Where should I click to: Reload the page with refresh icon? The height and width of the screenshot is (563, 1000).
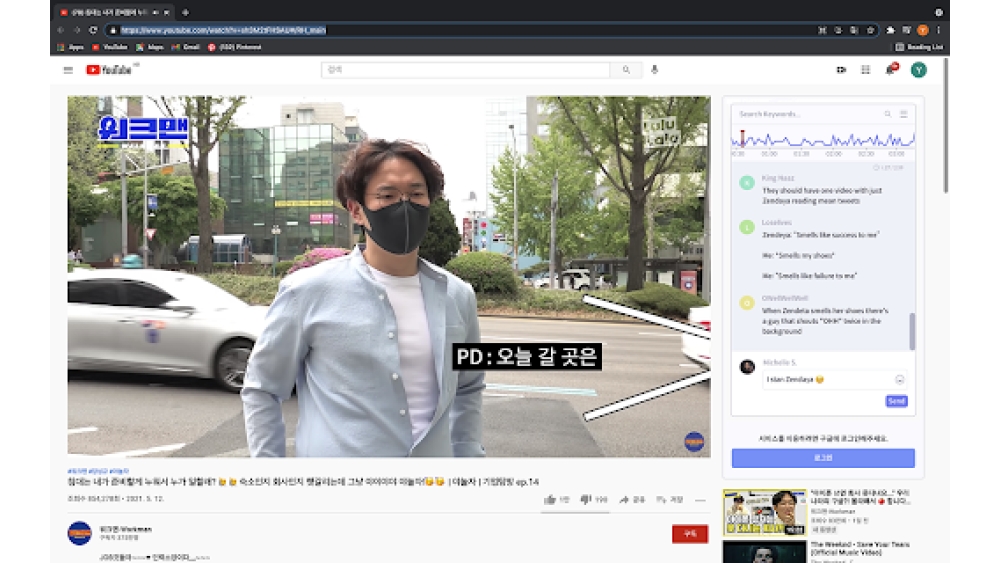(93, 30)
